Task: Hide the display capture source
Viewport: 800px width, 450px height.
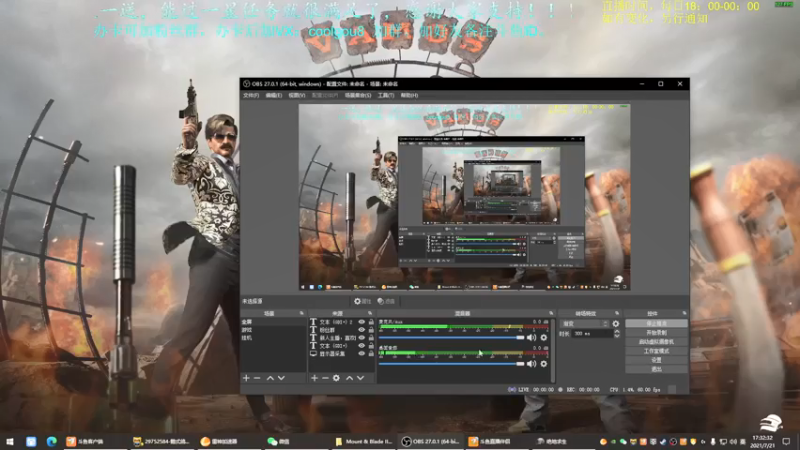Action: coord(362,353)
